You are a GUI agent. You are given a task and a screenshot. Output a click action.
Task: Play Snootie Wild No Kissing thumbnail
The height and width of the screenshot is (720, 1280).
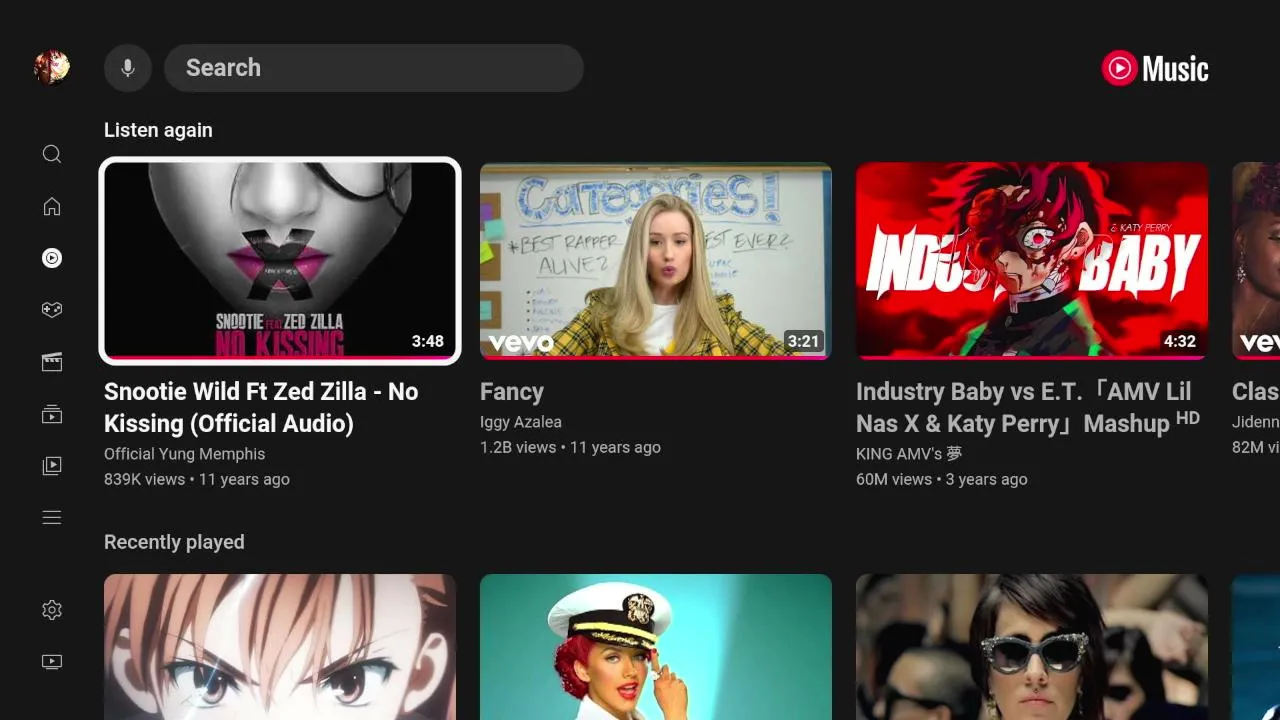(x=280, y=260)
